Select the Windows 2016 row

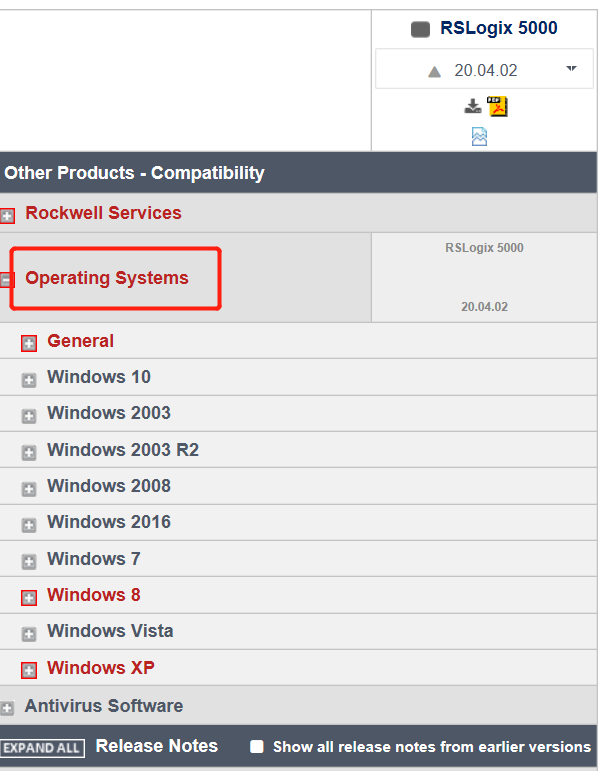pos(108,522)
